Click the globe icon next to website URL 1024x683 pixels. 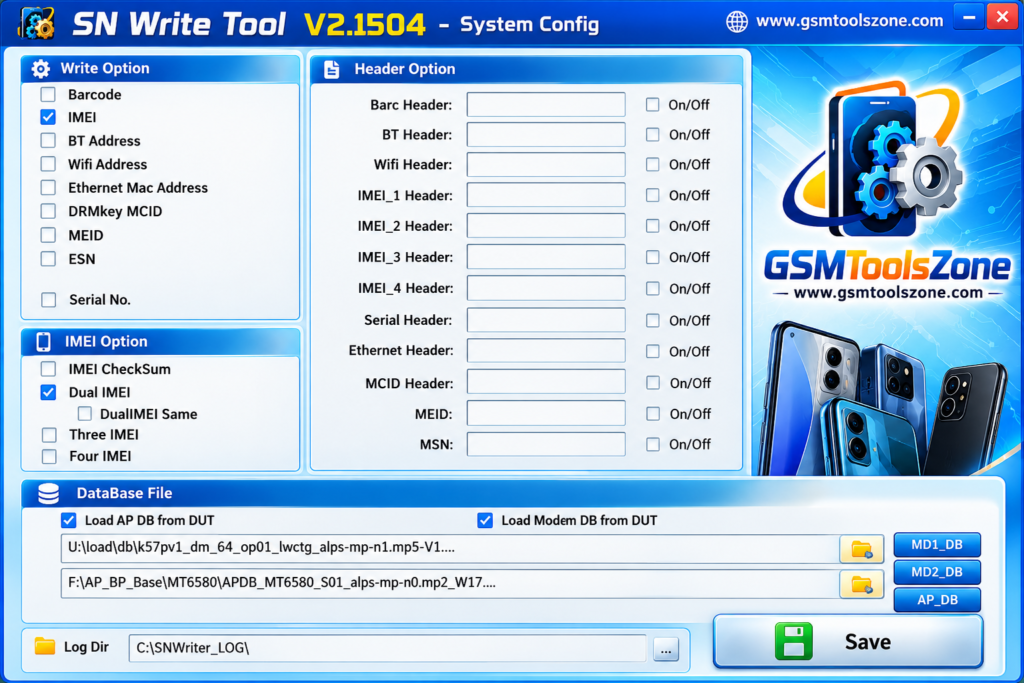coord(737,22)
